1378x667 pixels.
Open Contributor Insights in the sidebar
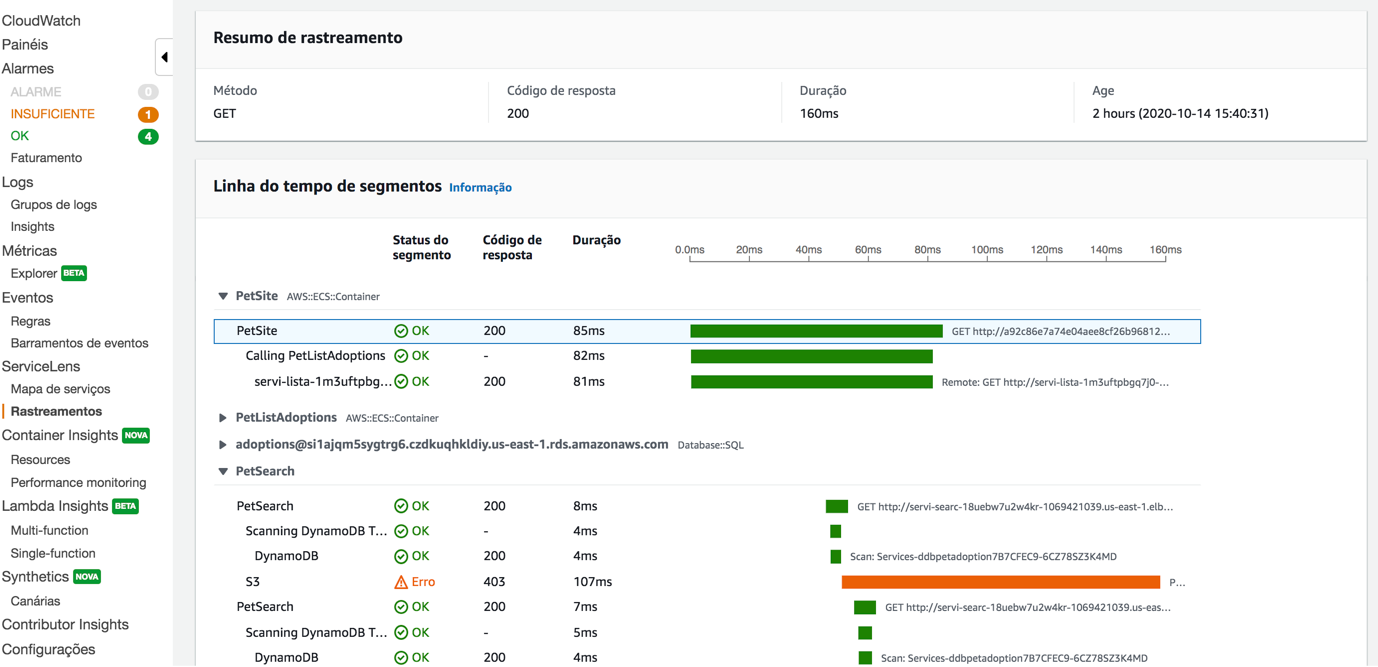click(65, 624)
